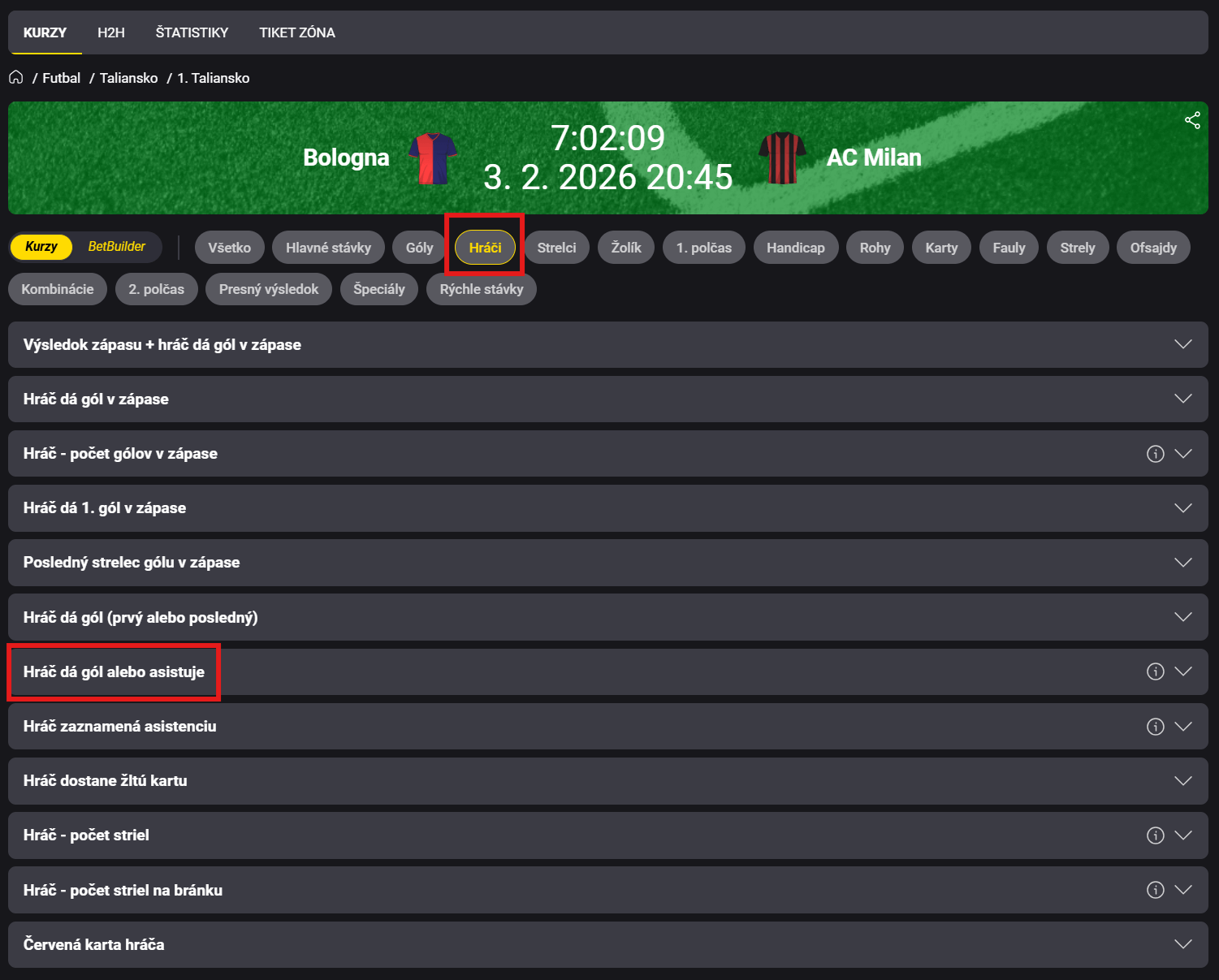Click the Bologna team jersey icon
The image size is (1219, 980).
click(433, 158)
